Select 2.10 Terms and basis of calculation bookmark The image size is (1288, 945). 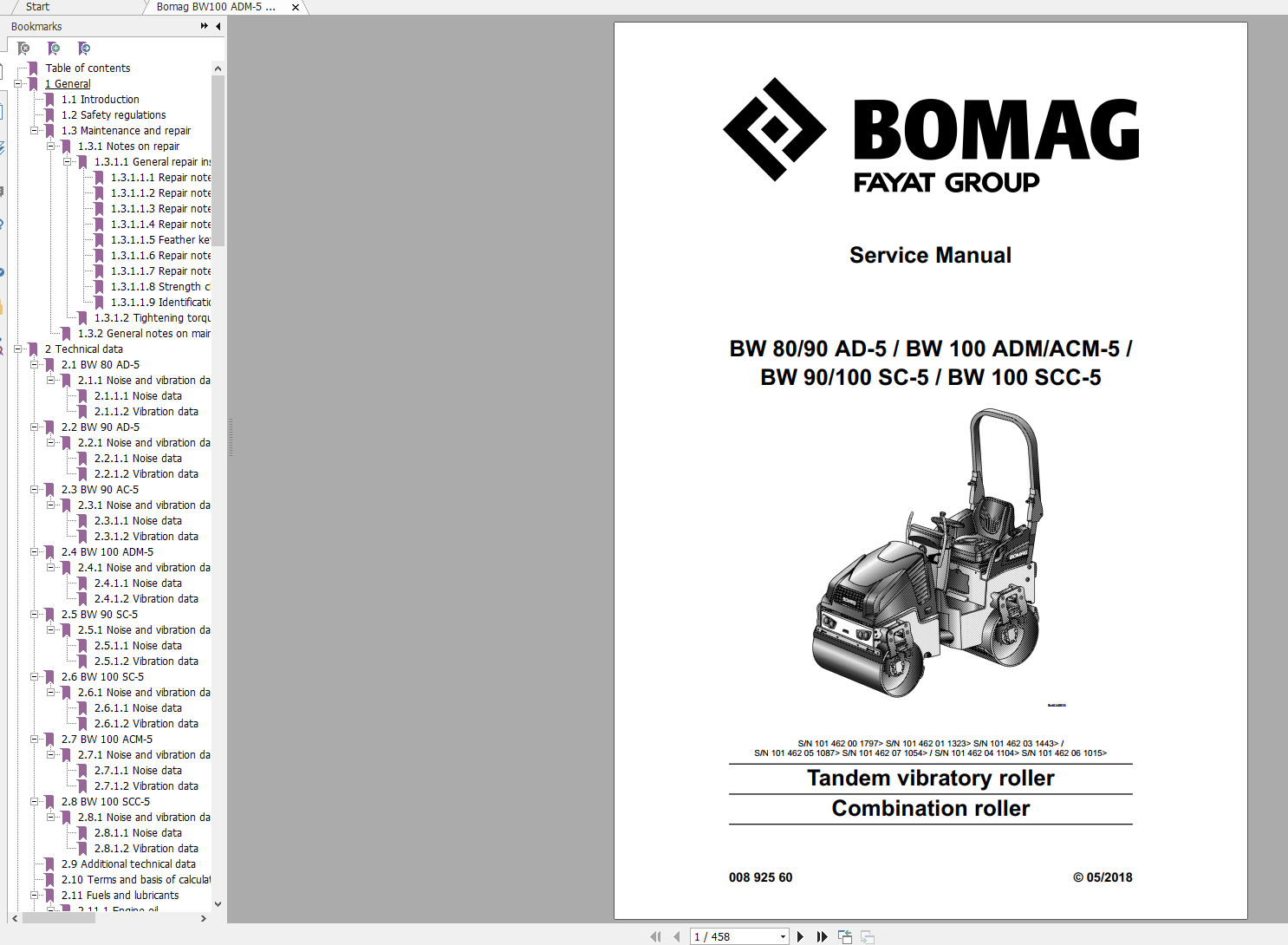(x=135, y=880)
